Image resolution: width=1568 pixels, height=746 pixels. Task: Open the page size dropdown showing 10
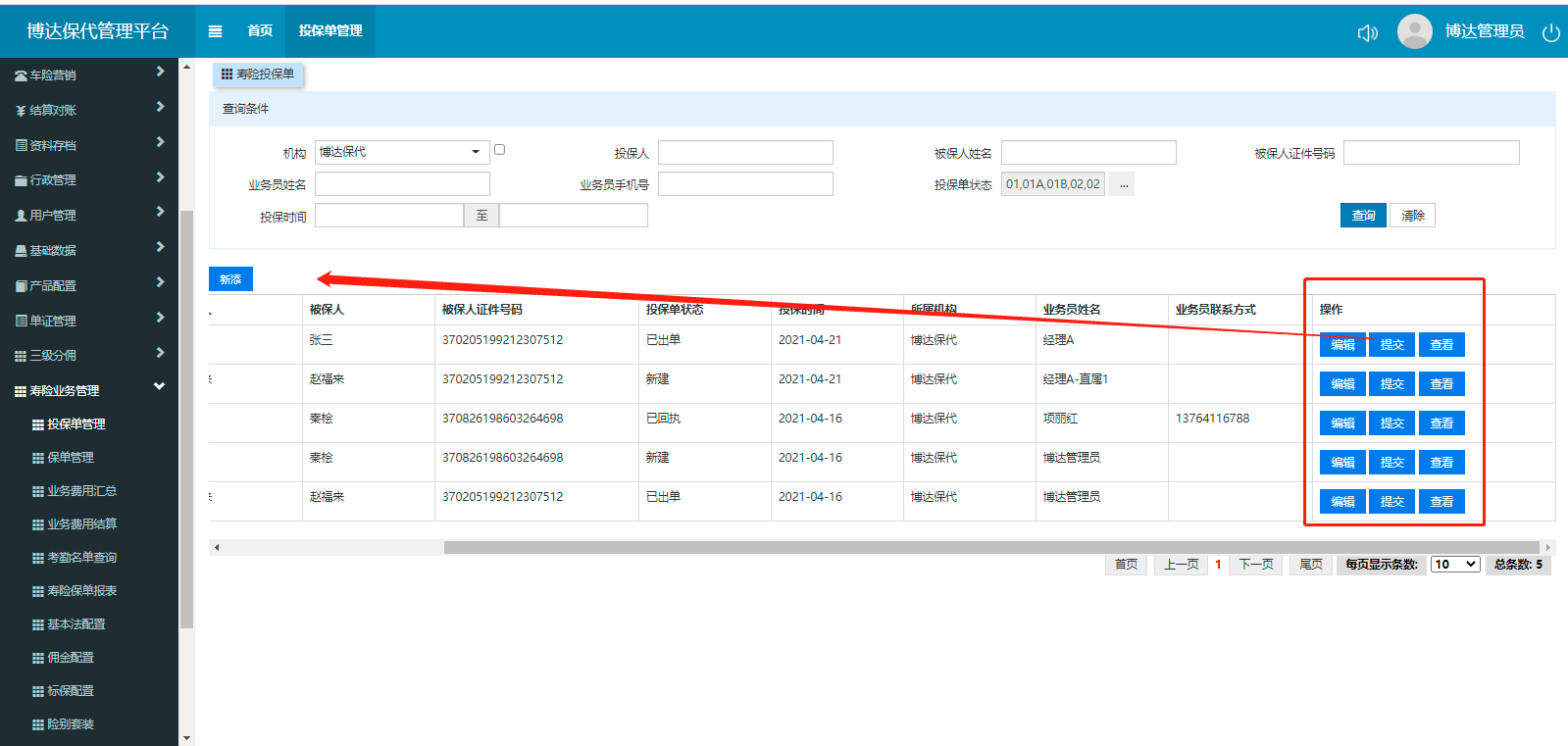pyautogui.click(x=1454, y=565)
